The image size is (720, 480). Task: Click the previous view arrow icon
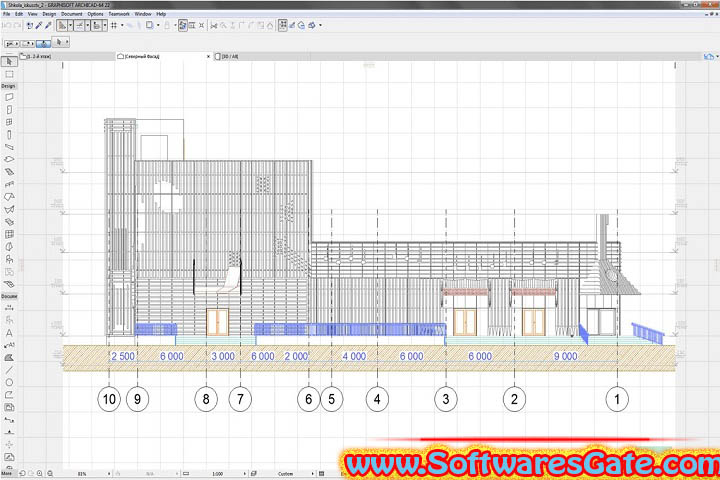(22, 474)
